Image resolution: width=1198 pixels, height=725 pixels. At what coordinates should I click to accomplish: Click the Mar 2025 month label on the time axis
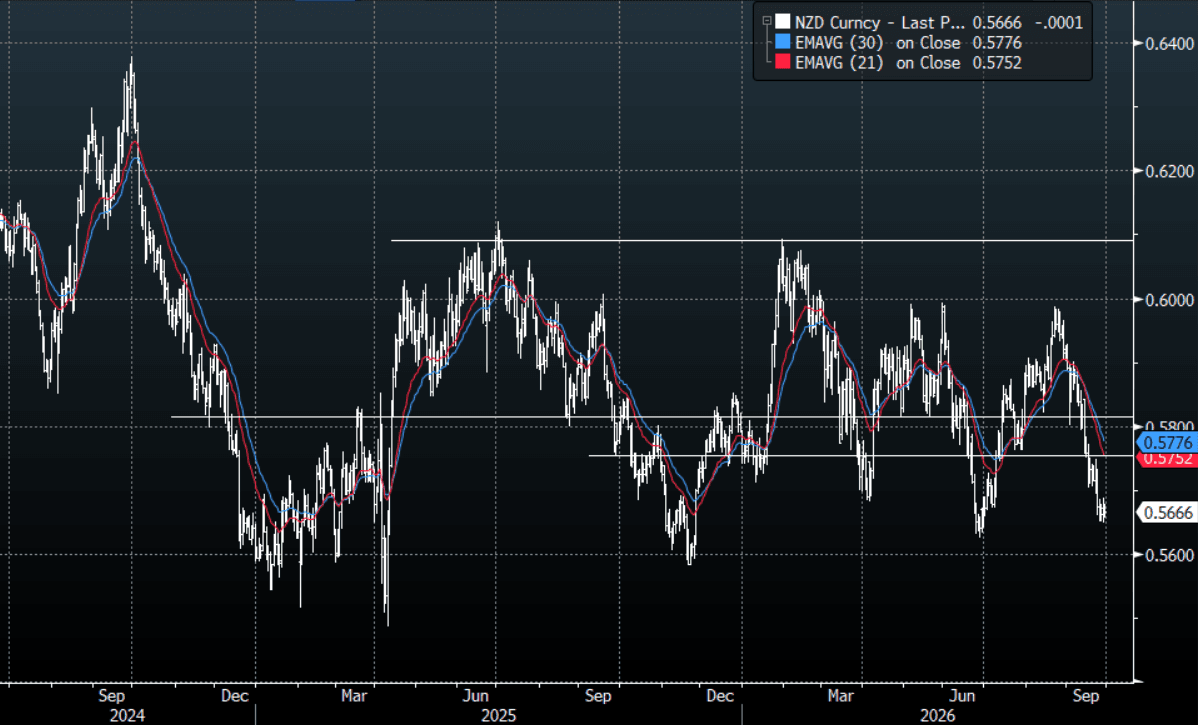(354, 696)
